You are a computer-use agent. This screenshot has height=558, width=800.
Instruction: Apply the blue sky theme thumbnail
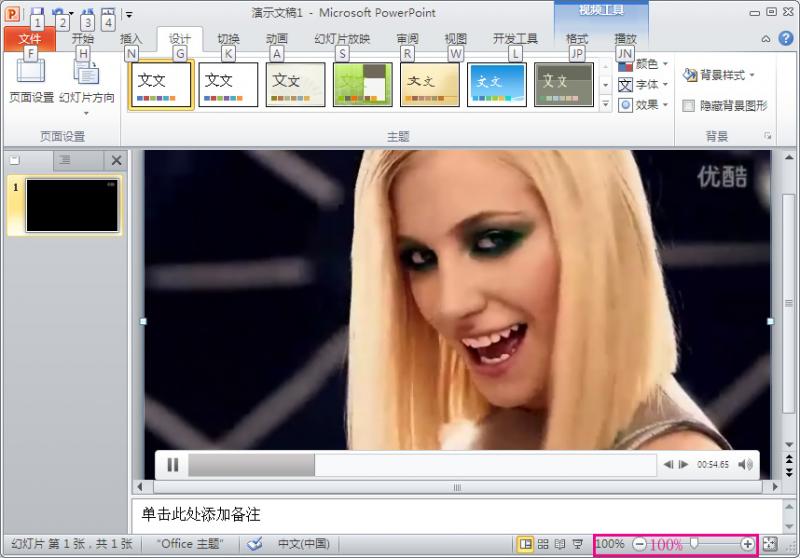[x=497, y=85]
